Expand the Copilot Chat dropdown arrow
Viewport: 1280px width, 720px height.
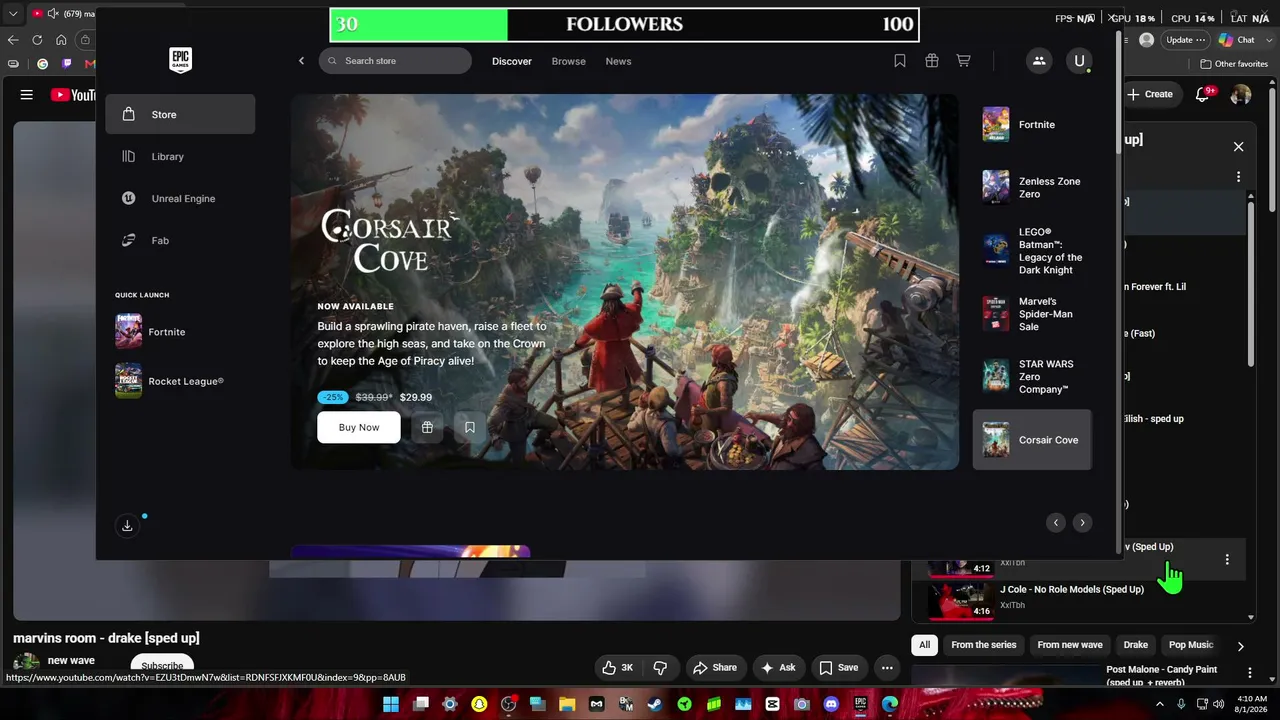pyautogui.click(x=1269, y=40)
